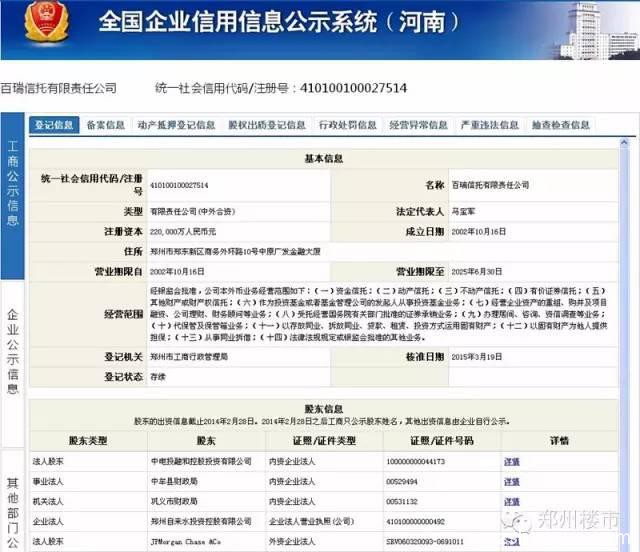This screenshot has width=640, height=552.
Task: Click the 基本信息 section header
Action: (324, 158)
